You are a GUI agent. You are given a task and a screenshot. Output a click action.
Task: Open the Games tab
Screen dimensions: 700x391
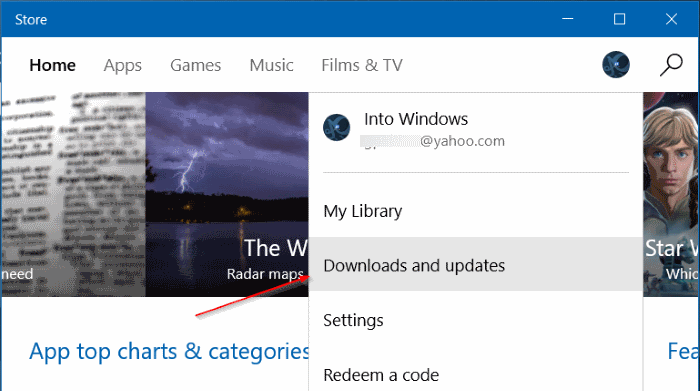196,65
